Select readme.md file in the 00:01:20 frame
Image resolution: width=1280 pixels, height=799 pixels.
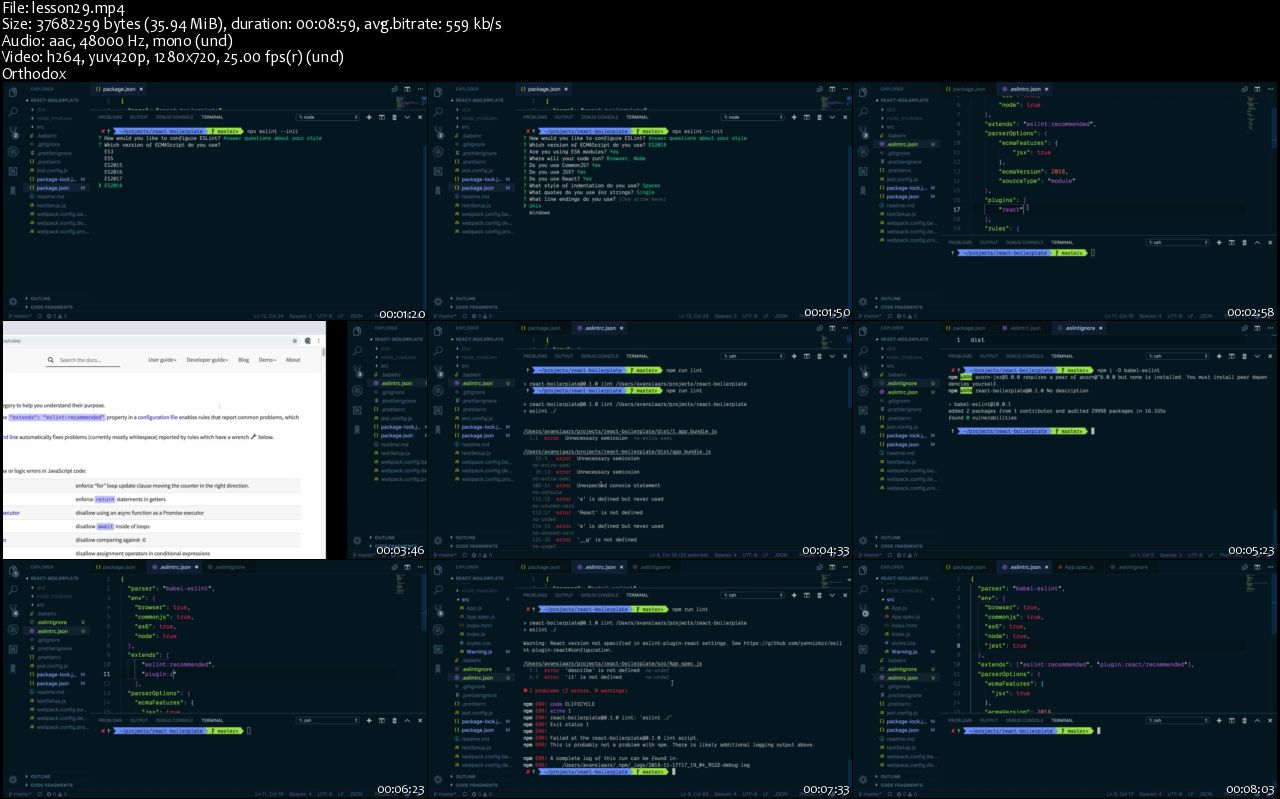(50, 196)
